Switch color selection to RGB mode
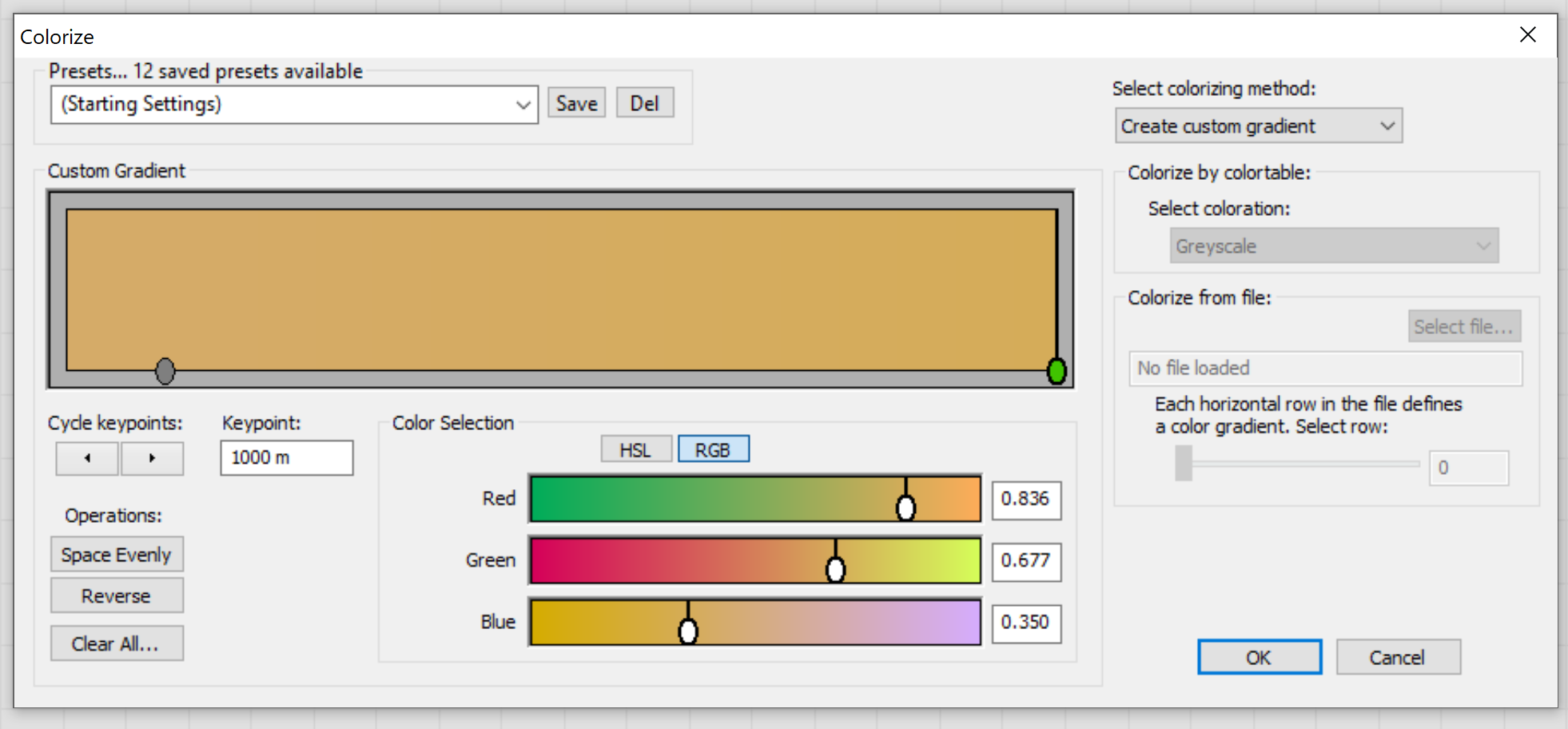Screen dimensions: 1568x729 (713, 450)
